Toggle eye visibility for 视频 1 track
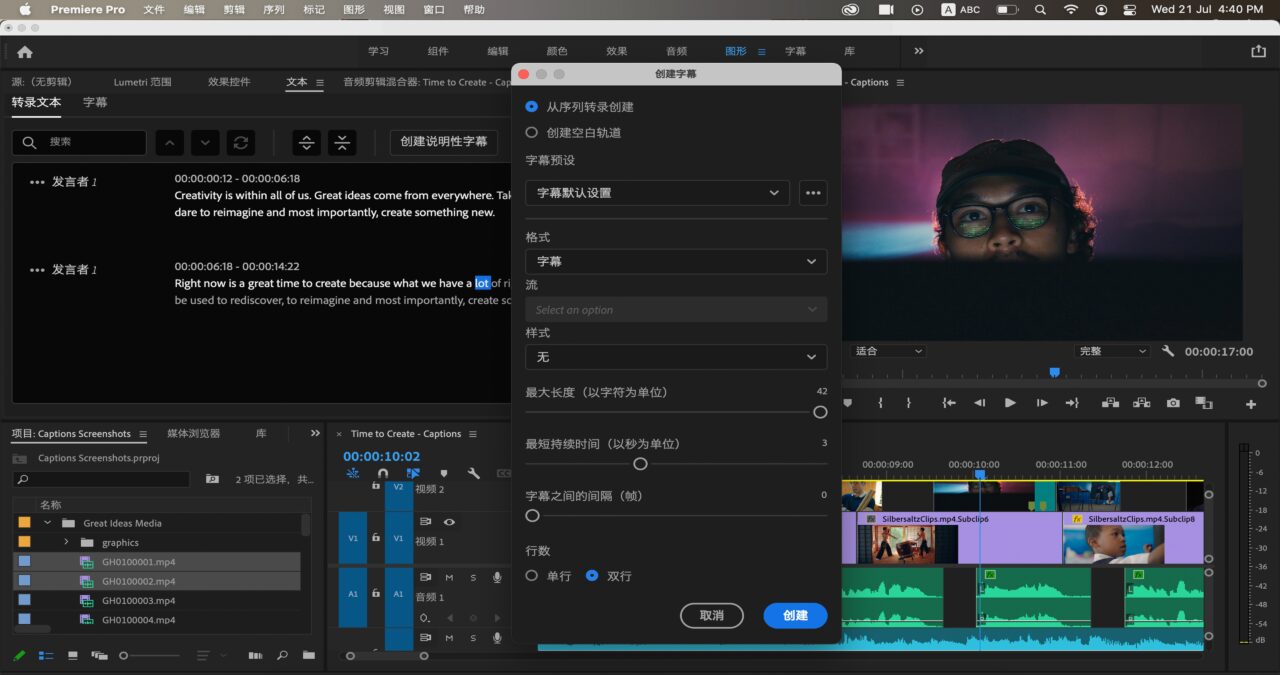Screen dimensions: 1280x675 (x=449, y=522)
